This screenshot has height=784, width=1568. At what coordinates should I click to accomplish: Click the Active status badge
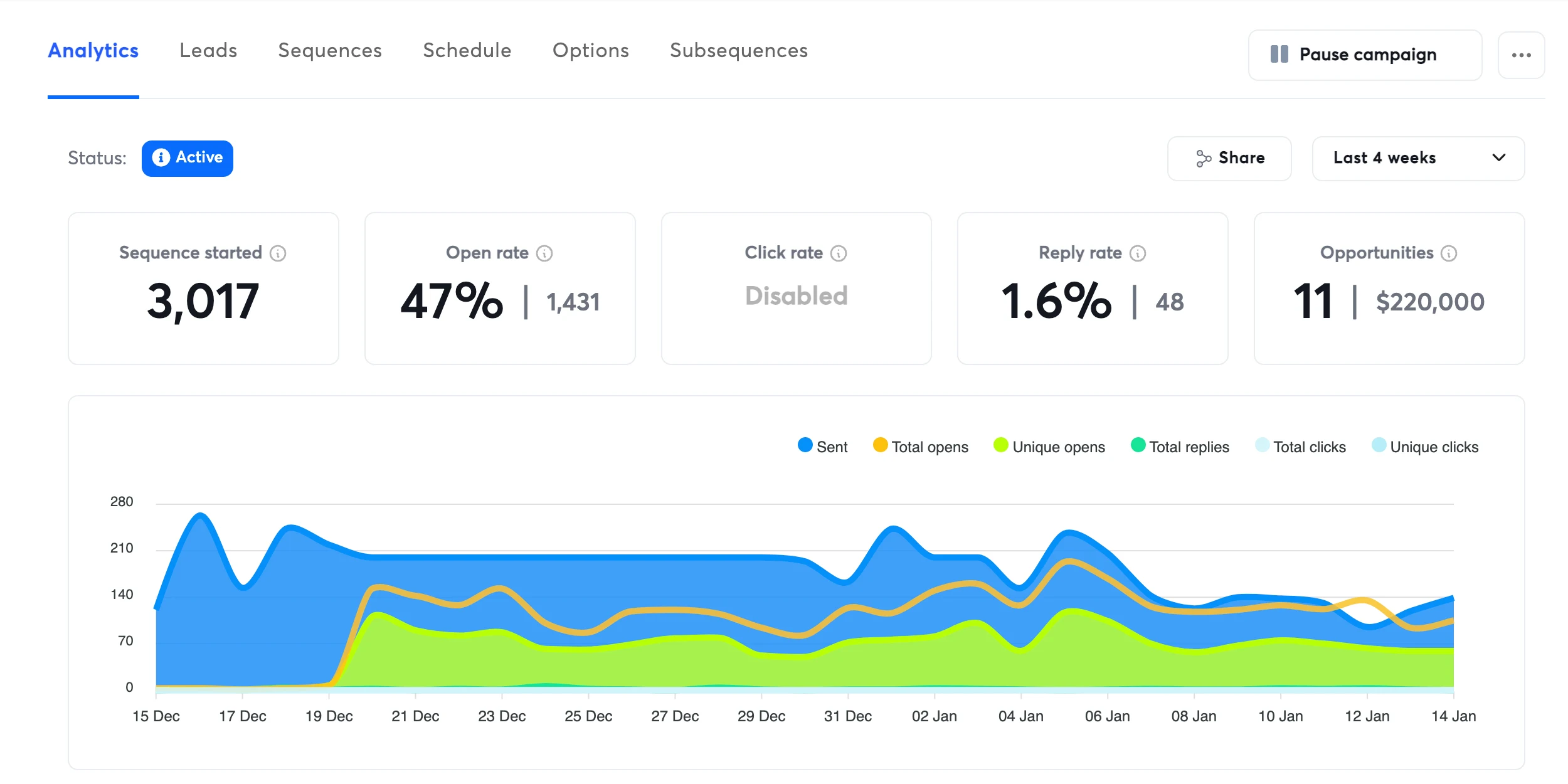[187, 158]
